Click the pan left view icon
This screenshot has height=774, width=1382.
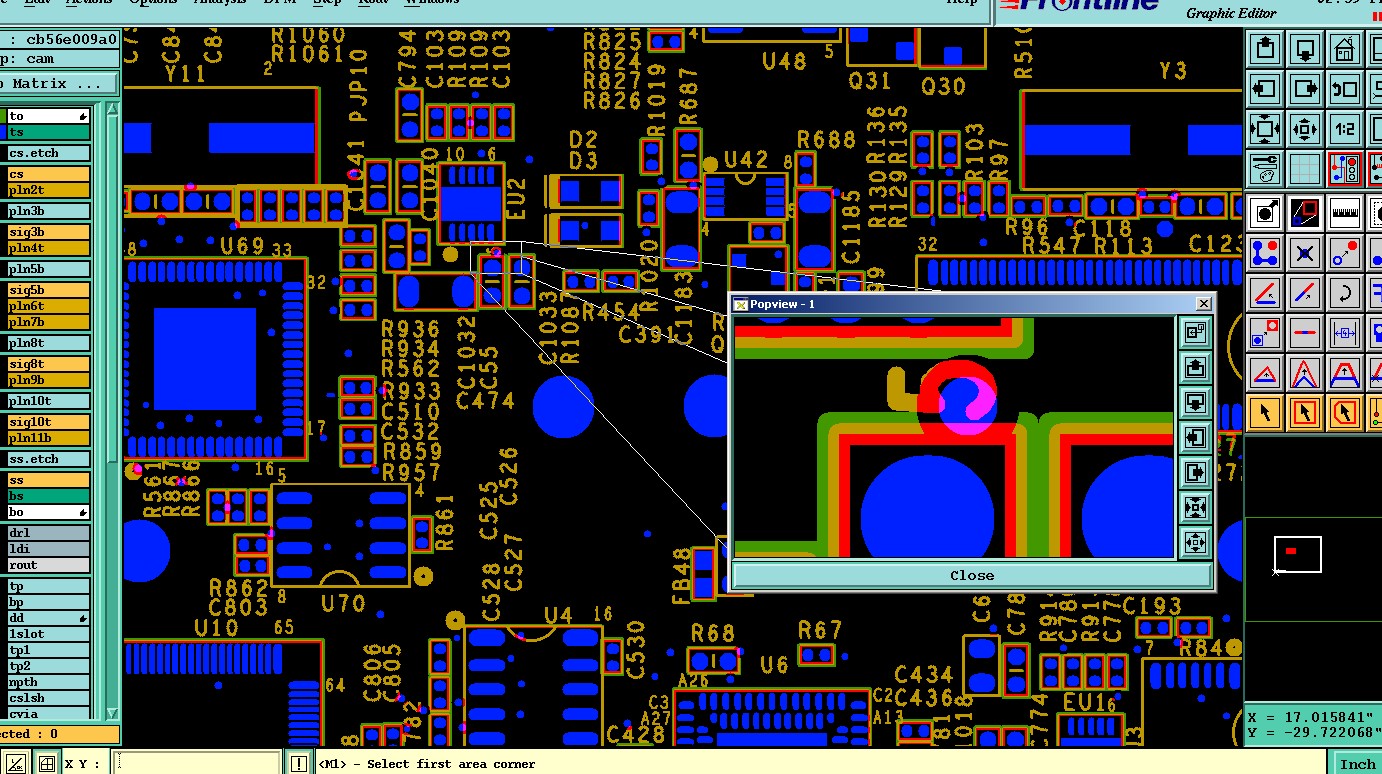tap(1265, 88)
